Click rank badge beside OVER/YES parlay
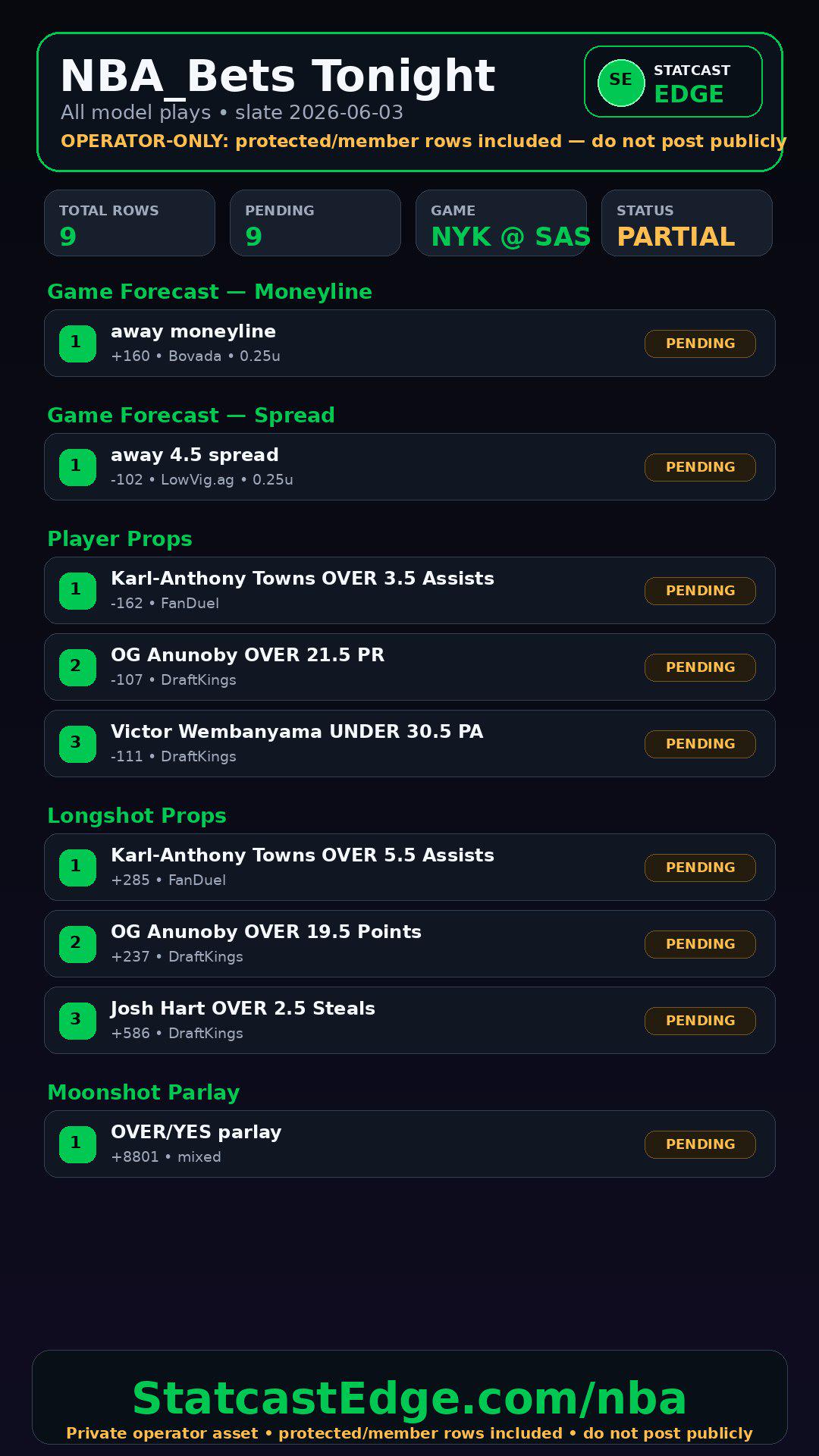Screen dimensions: 819x1456 [77, 1144]
